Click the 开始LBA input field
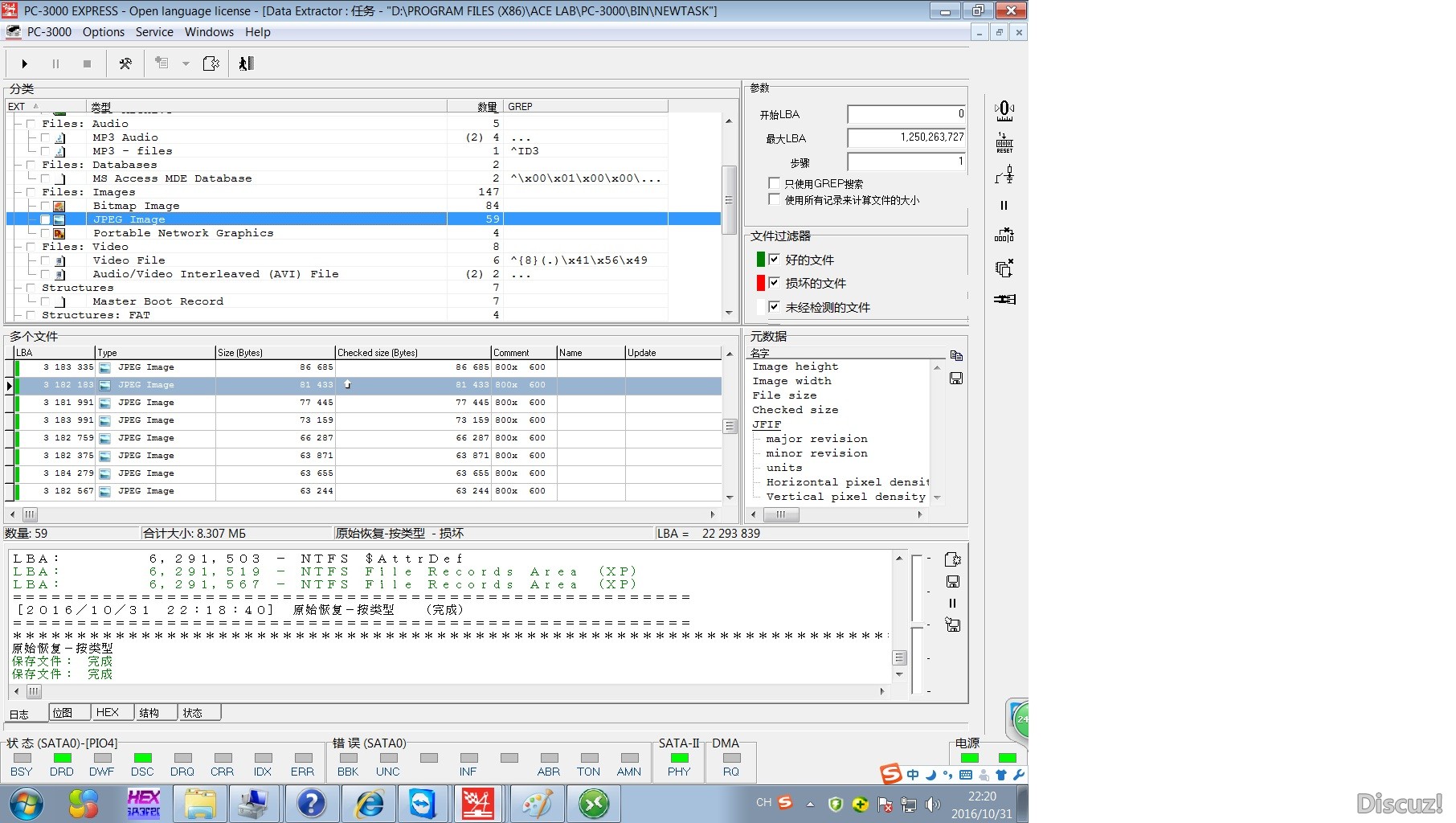The image size is (1456, 823). tap(906, 114)
